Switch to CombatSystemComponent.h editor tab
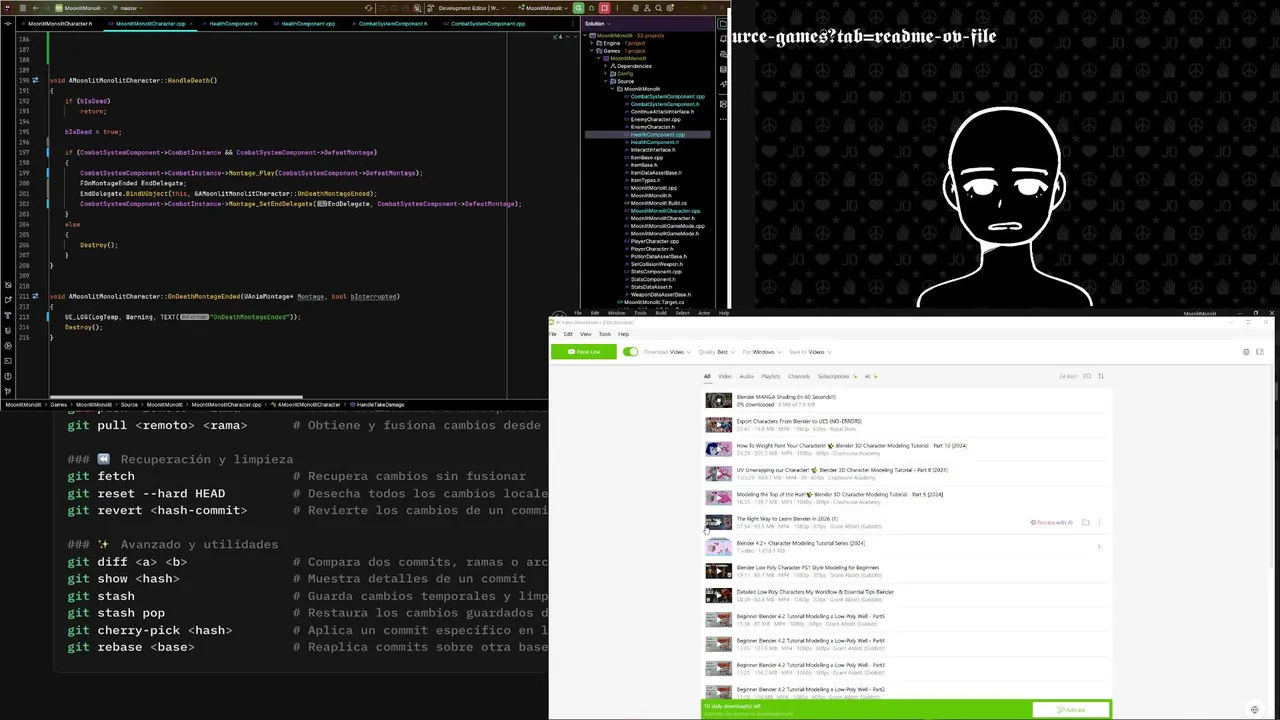The image size is (1280, 720). tap(392, 24)
